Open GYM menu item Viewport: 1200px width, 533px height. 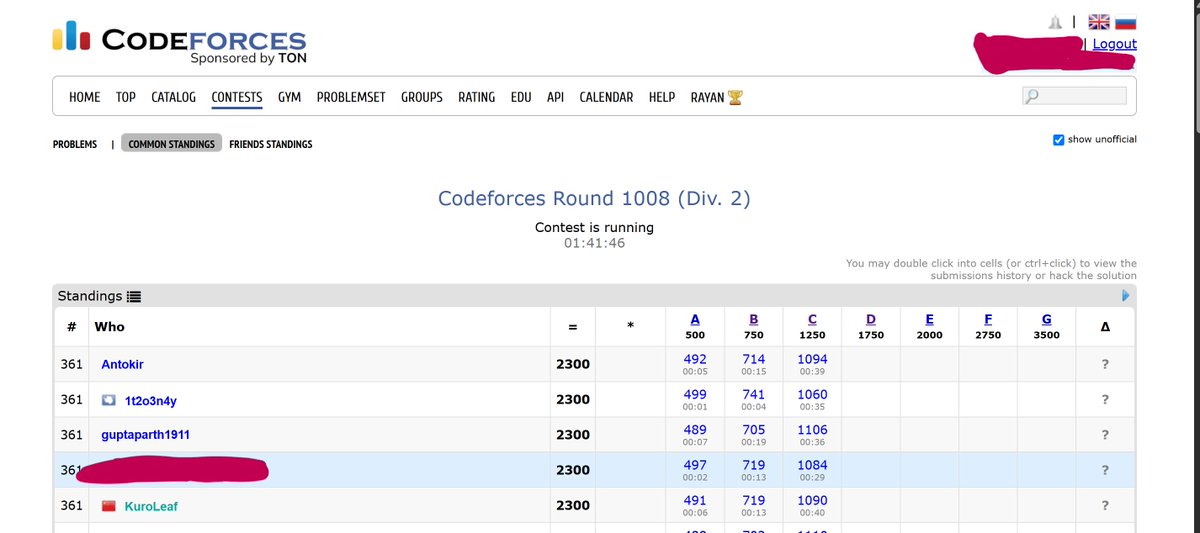pos(290,97)
